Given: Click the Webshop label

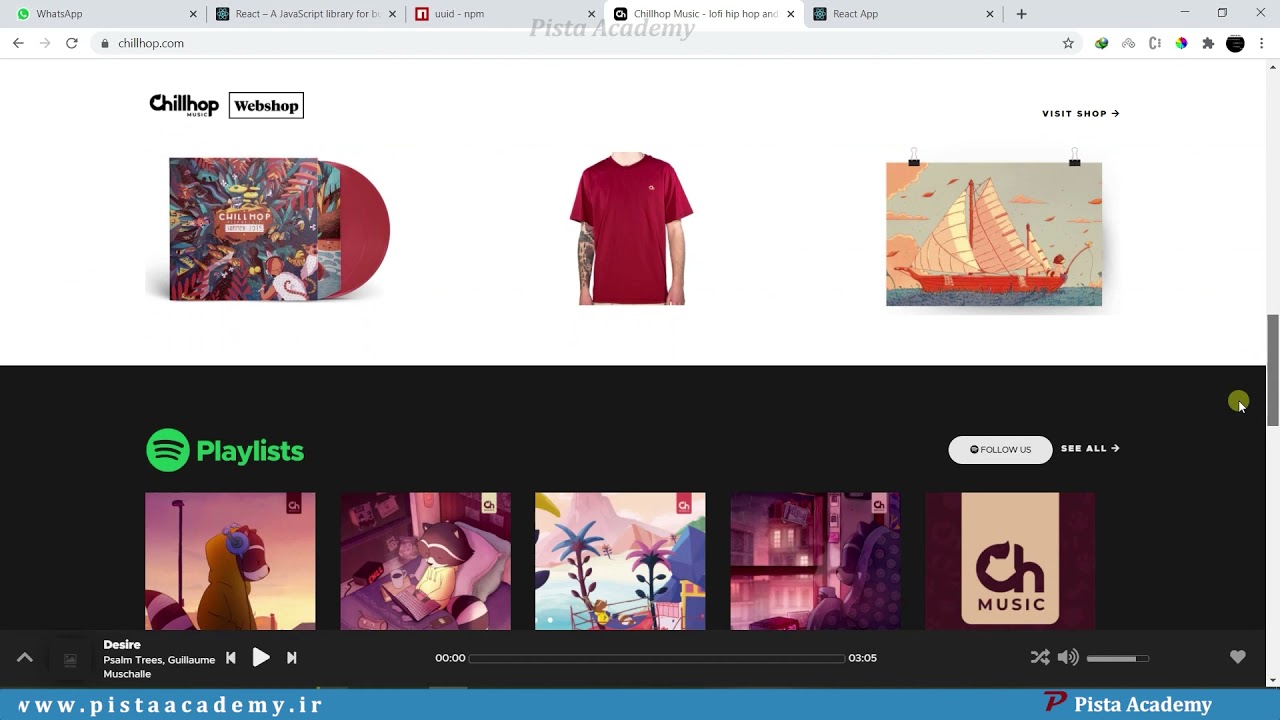Looking at the screenshot, I should point(266,105).
